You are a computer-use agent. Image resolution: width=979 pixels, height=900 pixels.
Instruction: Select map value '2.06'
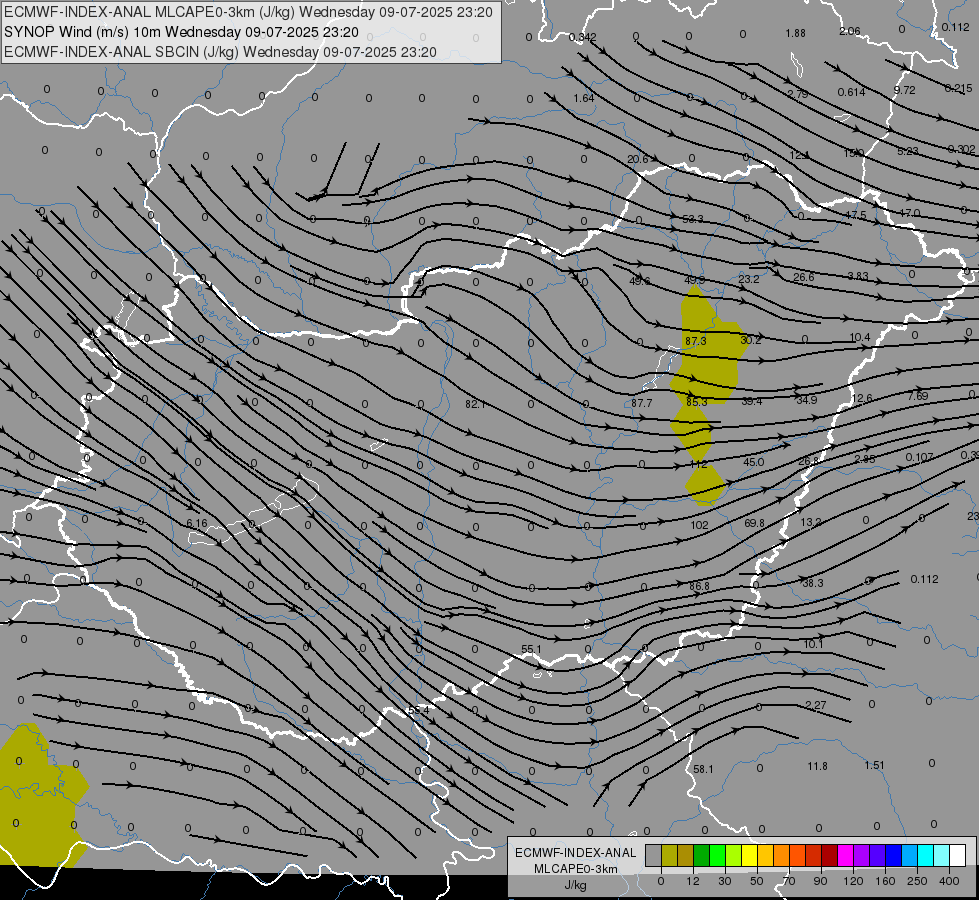click(850, 31)
